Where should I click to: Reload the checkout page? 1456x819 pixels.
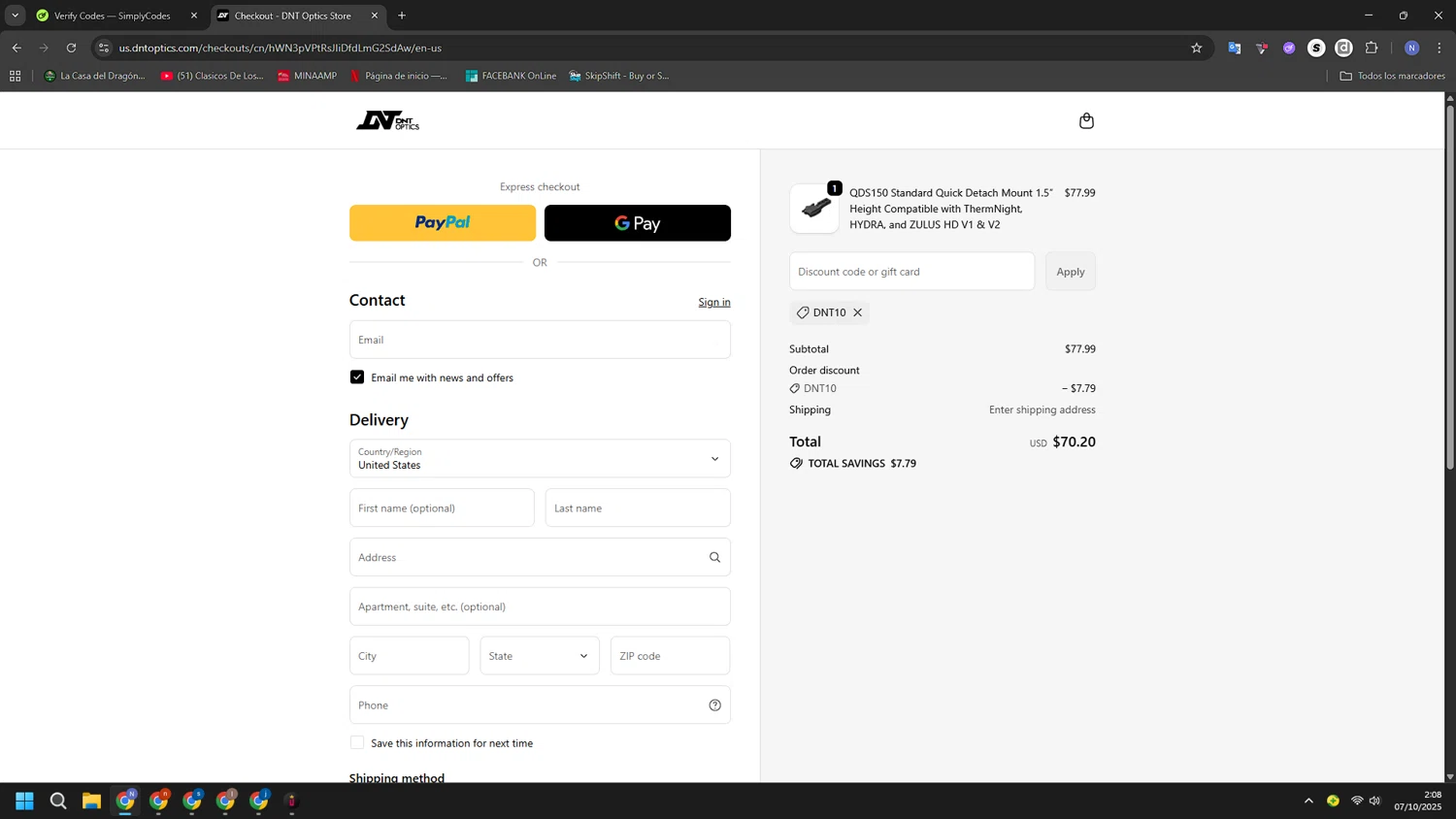pos(71,48)
